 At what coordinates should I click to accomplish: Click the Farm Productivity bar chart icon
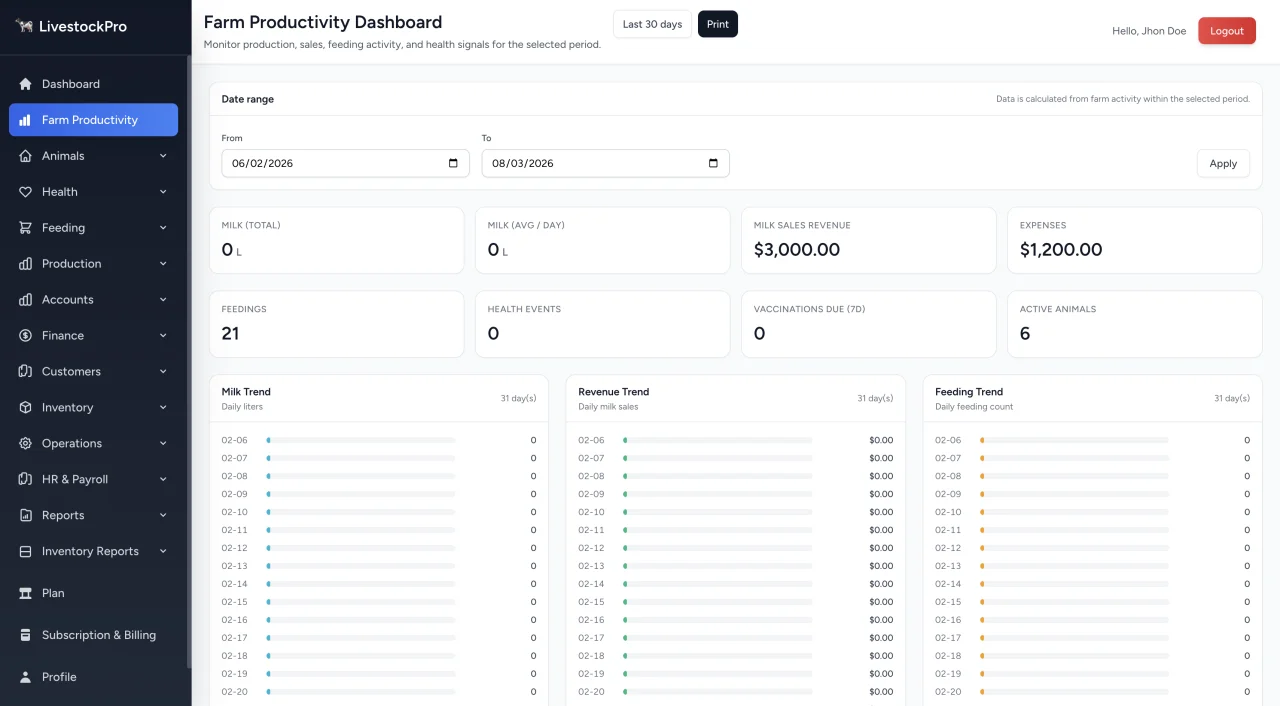pyautogui.click(x=25, y=120)
